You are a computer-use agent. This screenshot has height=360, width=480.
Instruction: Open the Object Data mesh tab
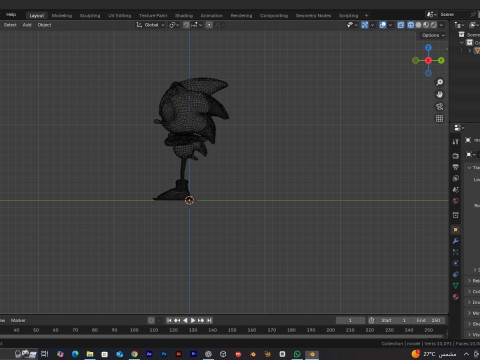455,286
